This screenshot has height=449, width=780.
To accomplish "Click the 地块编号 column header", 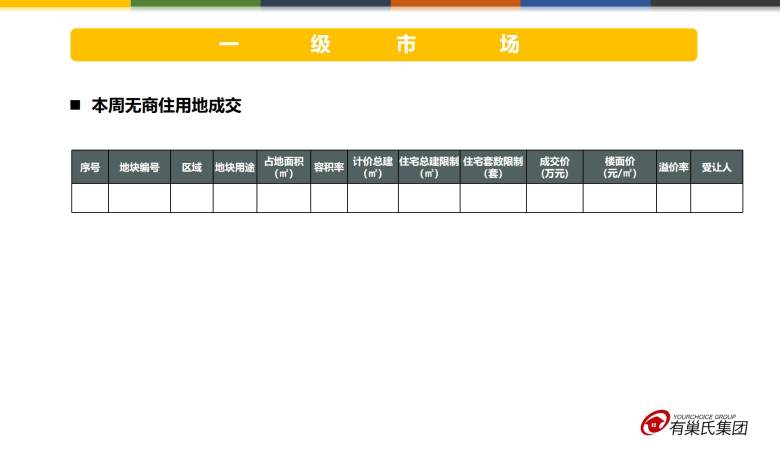I will 139,167.
